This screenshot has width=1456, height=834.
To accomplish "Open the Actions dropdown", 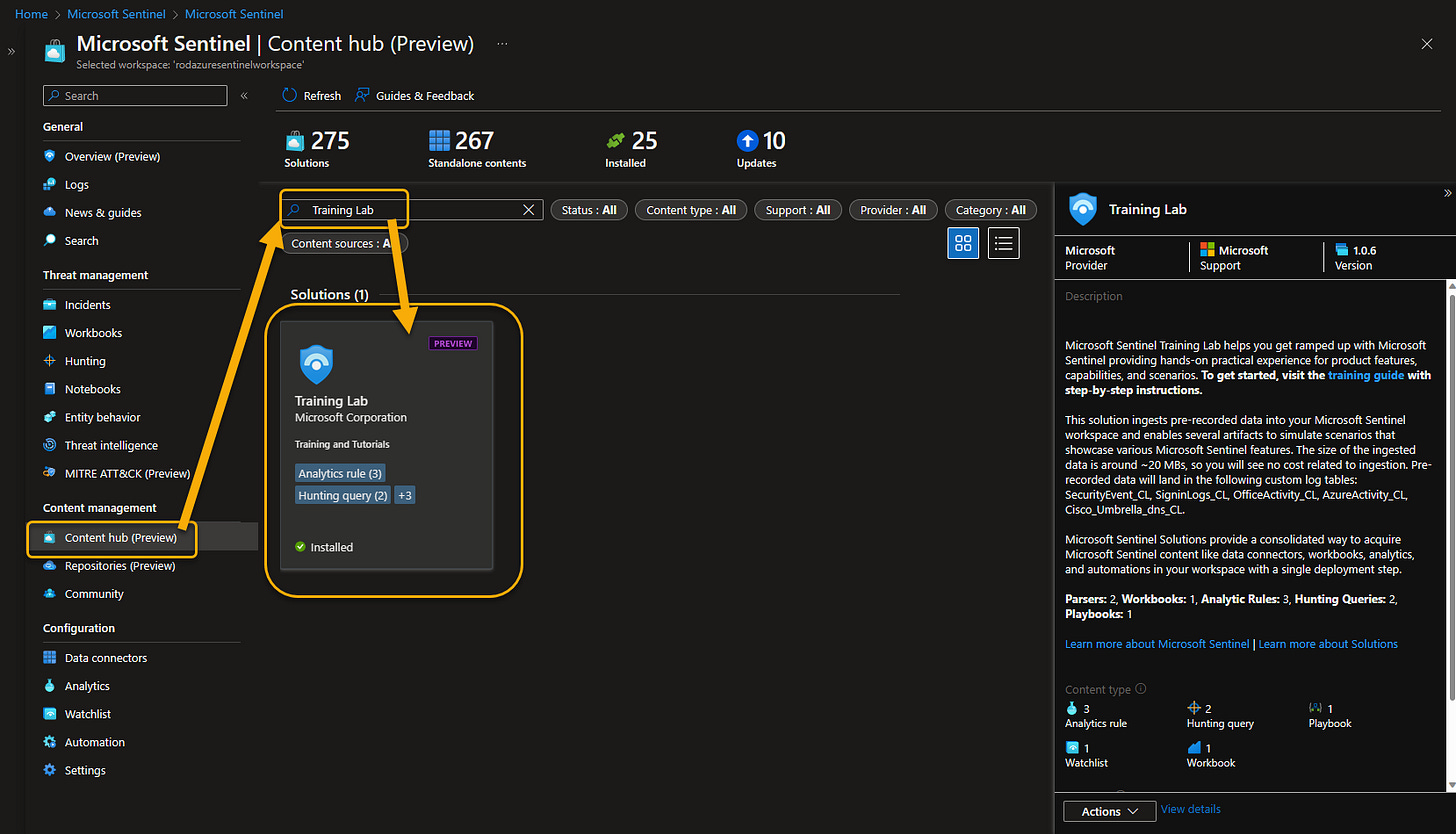I will tap(1110, 811).
